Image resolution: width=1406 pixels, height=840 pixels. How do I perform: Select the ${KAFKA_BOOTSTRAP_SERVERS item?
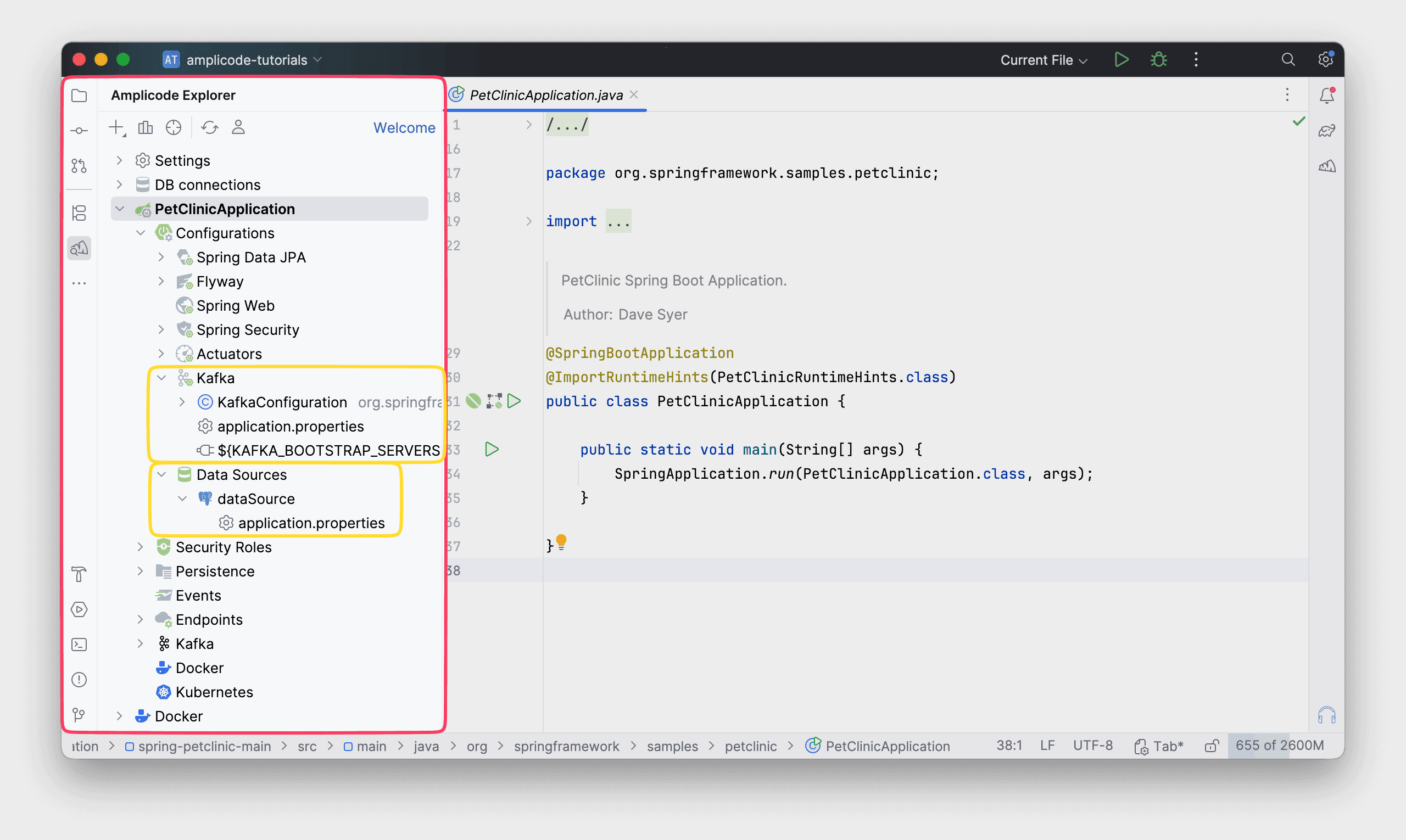pyautogui.click(x=328, y=451)
